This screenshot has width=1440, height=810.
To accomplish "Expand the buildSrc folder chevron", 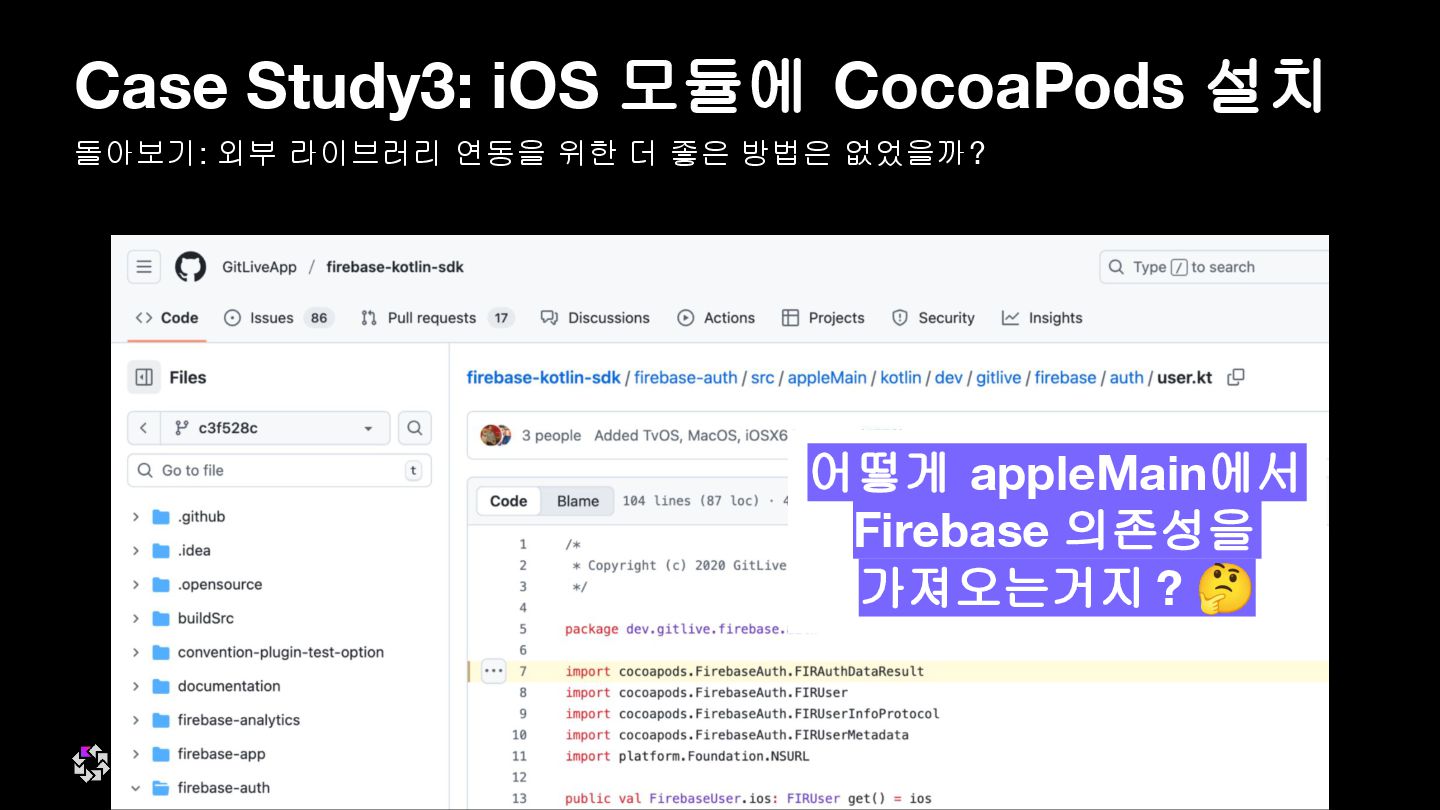I will coord(136,619).
